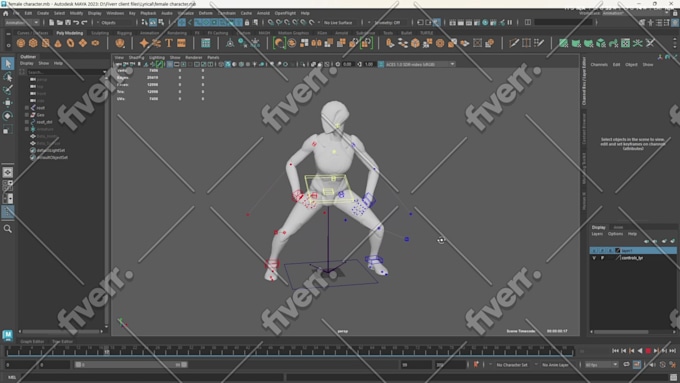Open the viewport Shading menu
Image resolution: width=680 pixels, height=383 pixels.
(136, 57)
